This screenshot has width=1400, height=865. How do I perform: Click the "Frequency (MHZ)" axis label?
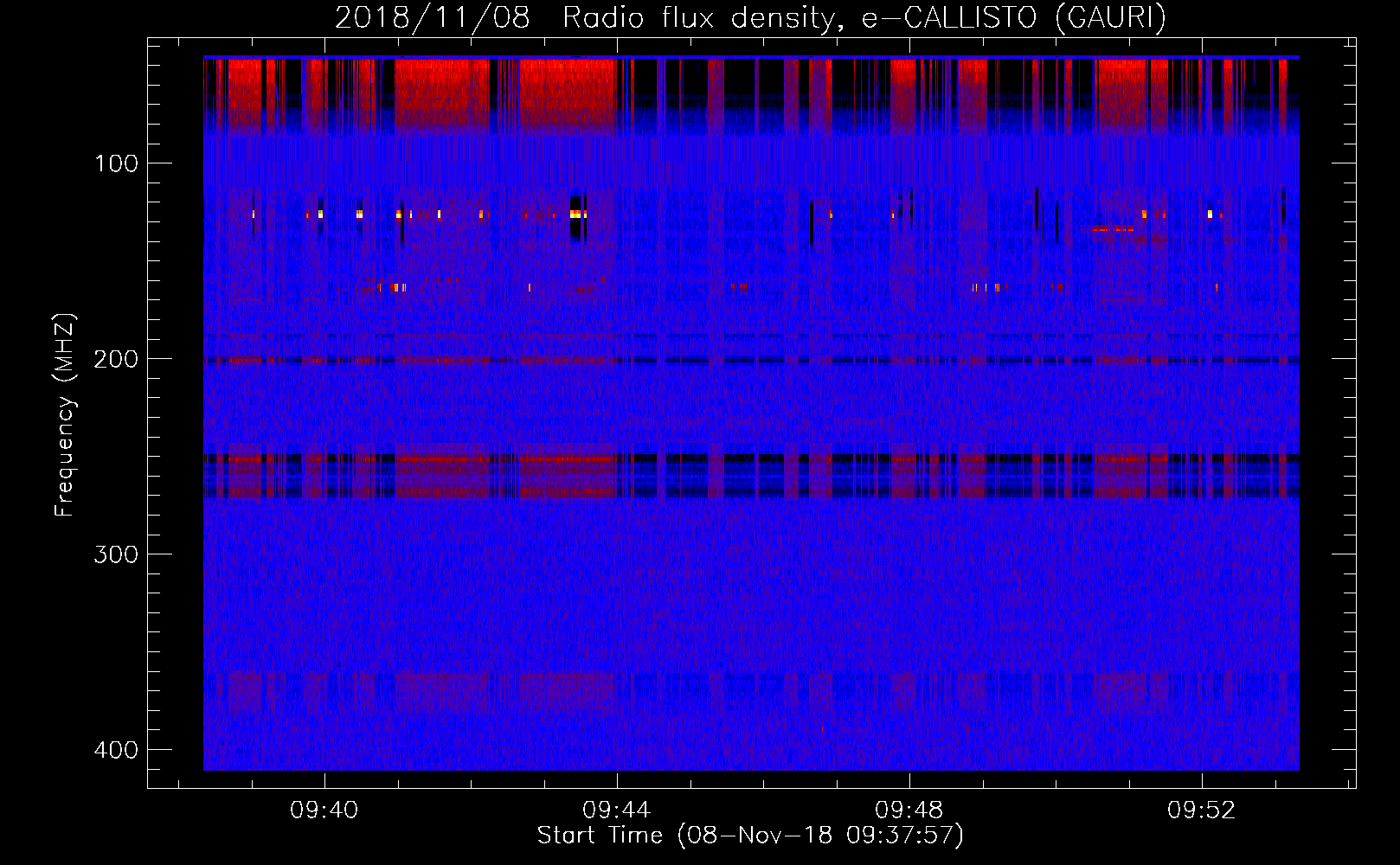pyautogui.click(x=65, y=415)
